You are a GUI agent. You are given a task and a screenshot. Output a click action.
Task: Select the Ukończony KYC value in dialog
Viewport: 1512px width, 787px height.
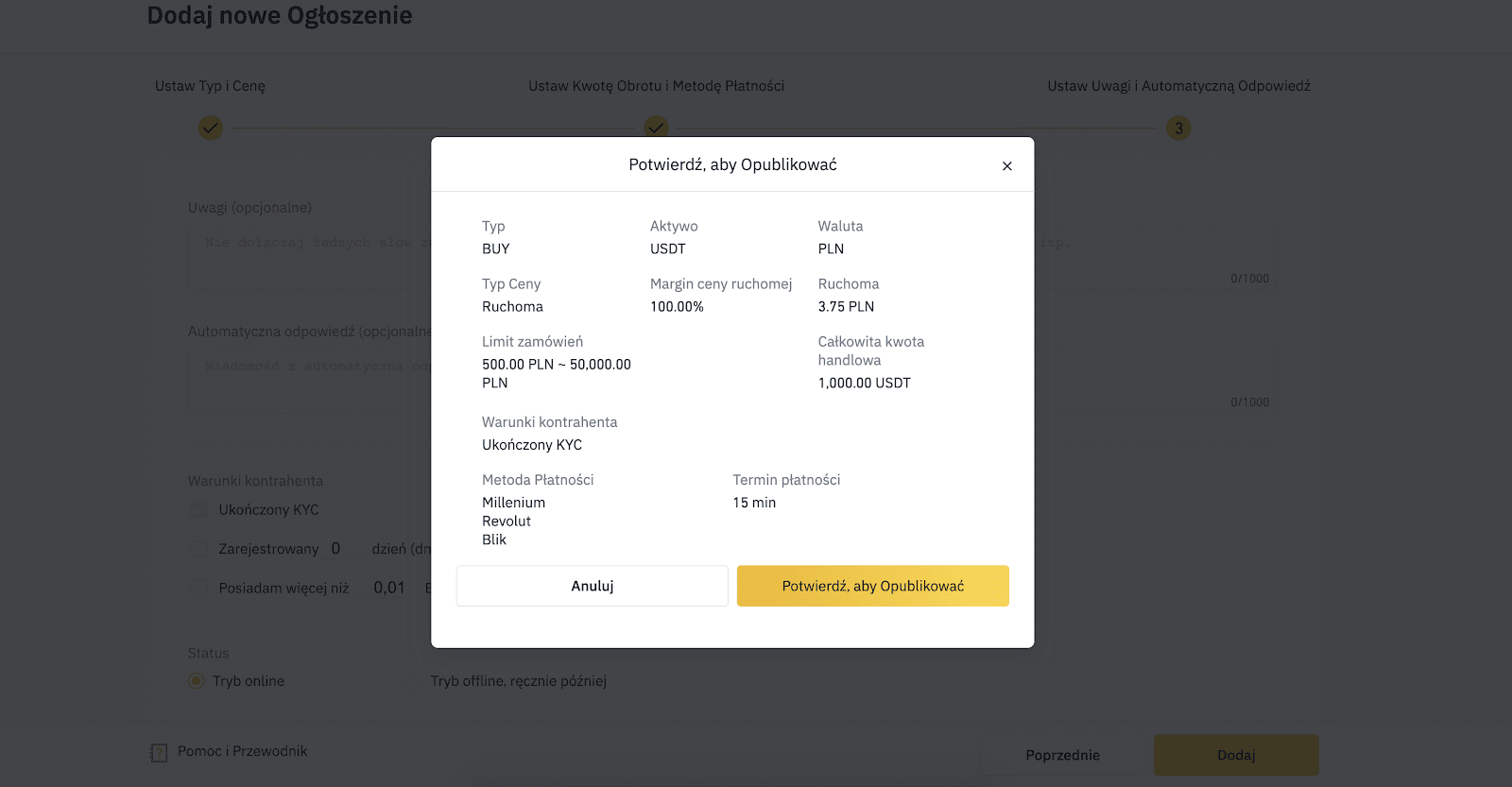[532, 445]
